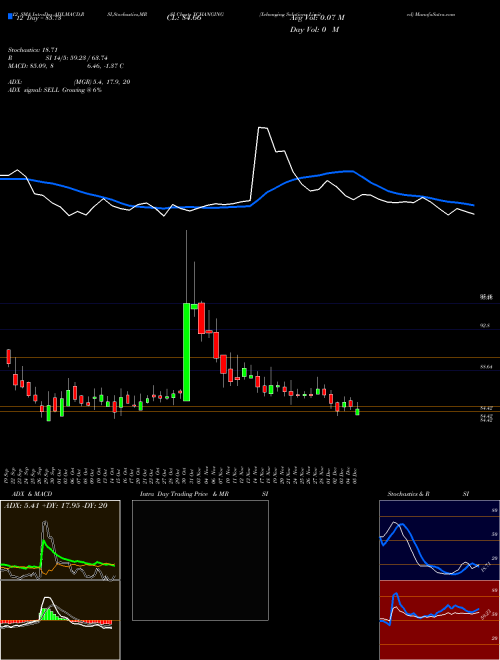The image size is (500, 660).
Task: Click the "12 Day = 85.73" SMA label
Action: click(x=38, y=18)
